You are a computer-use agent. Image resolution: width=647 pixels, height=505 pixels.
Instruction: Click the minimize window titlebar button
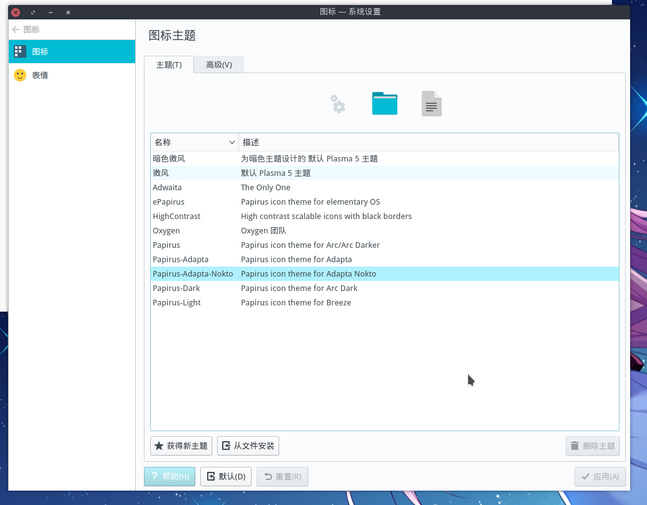(50, 12)
